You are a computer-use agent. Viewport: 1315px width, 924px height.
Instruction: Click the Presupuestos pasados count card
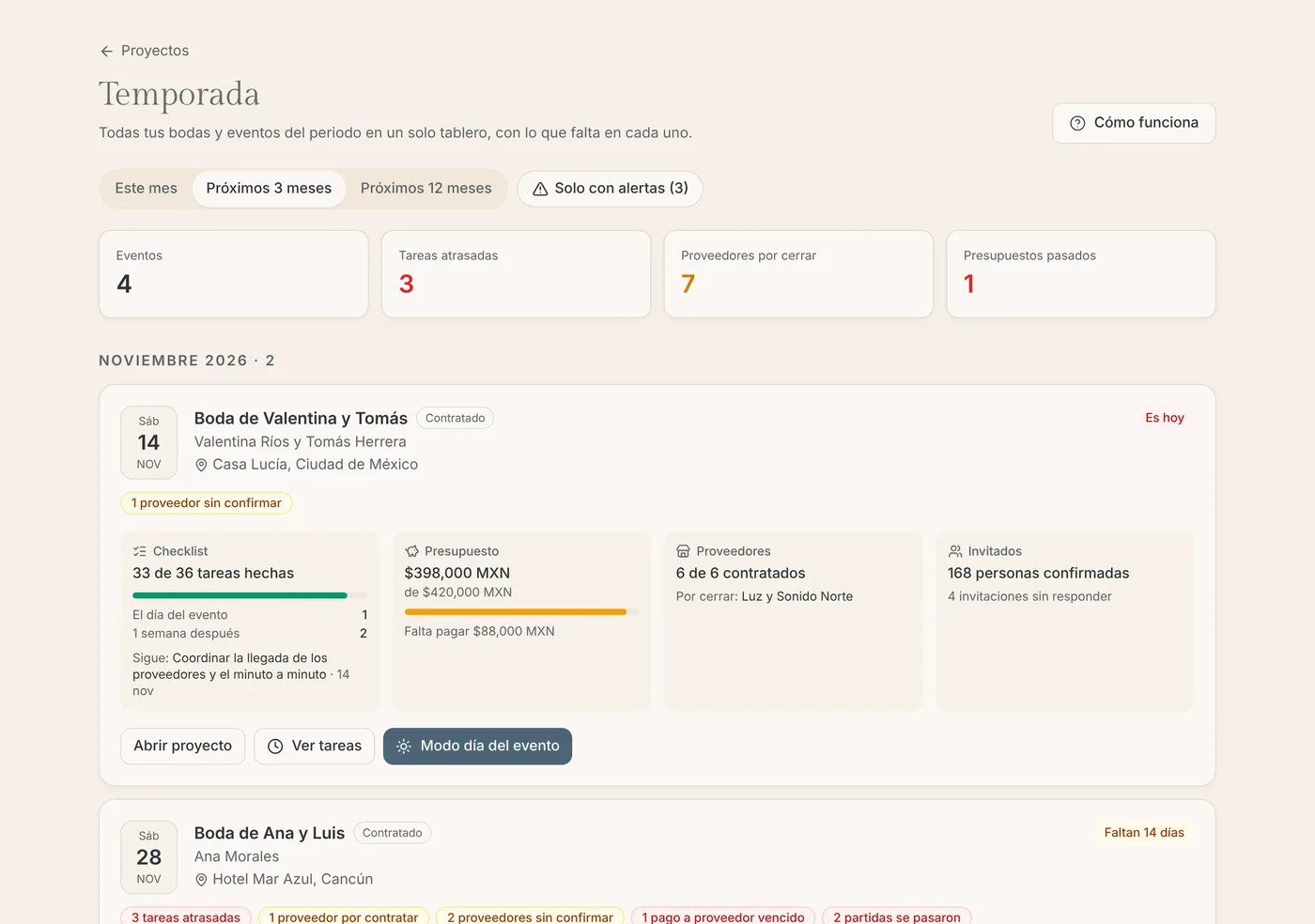pos(1081,274)
